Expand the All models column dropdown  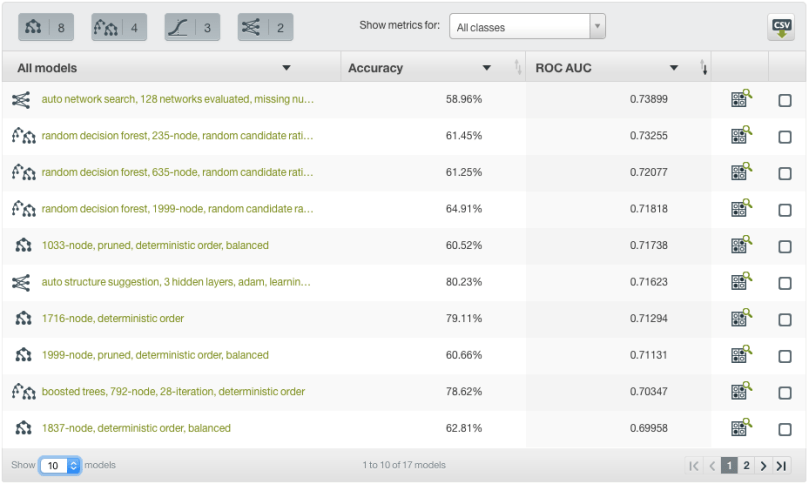287,68
